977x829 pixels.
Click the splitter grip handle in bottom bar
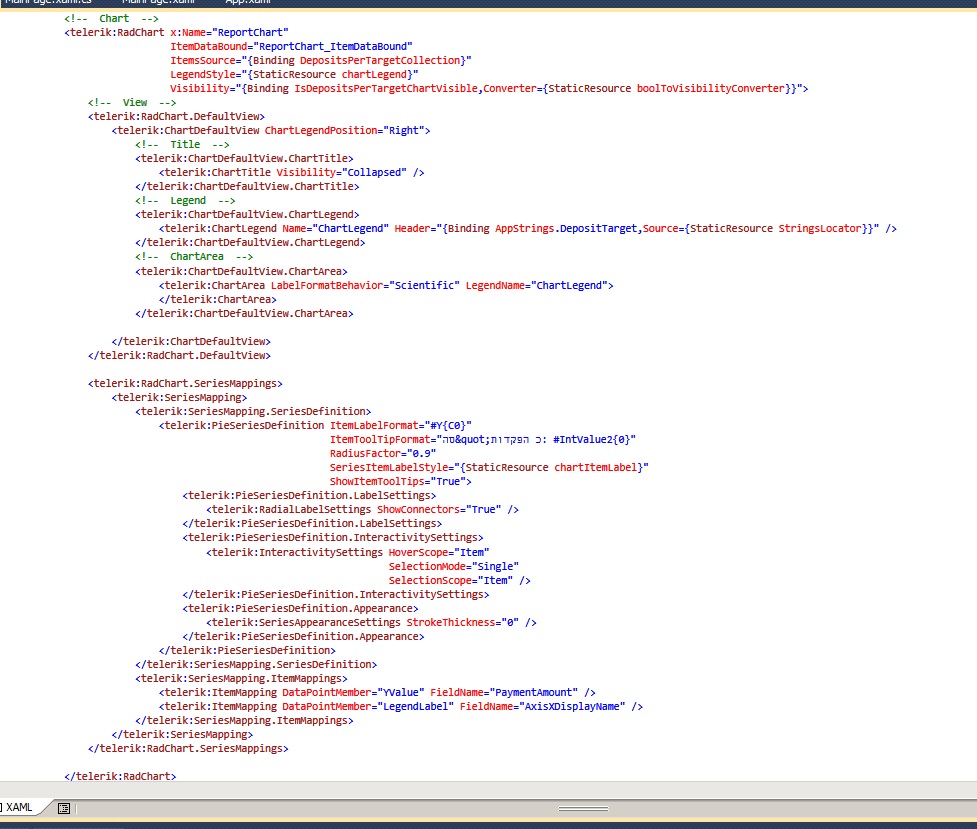583,808
